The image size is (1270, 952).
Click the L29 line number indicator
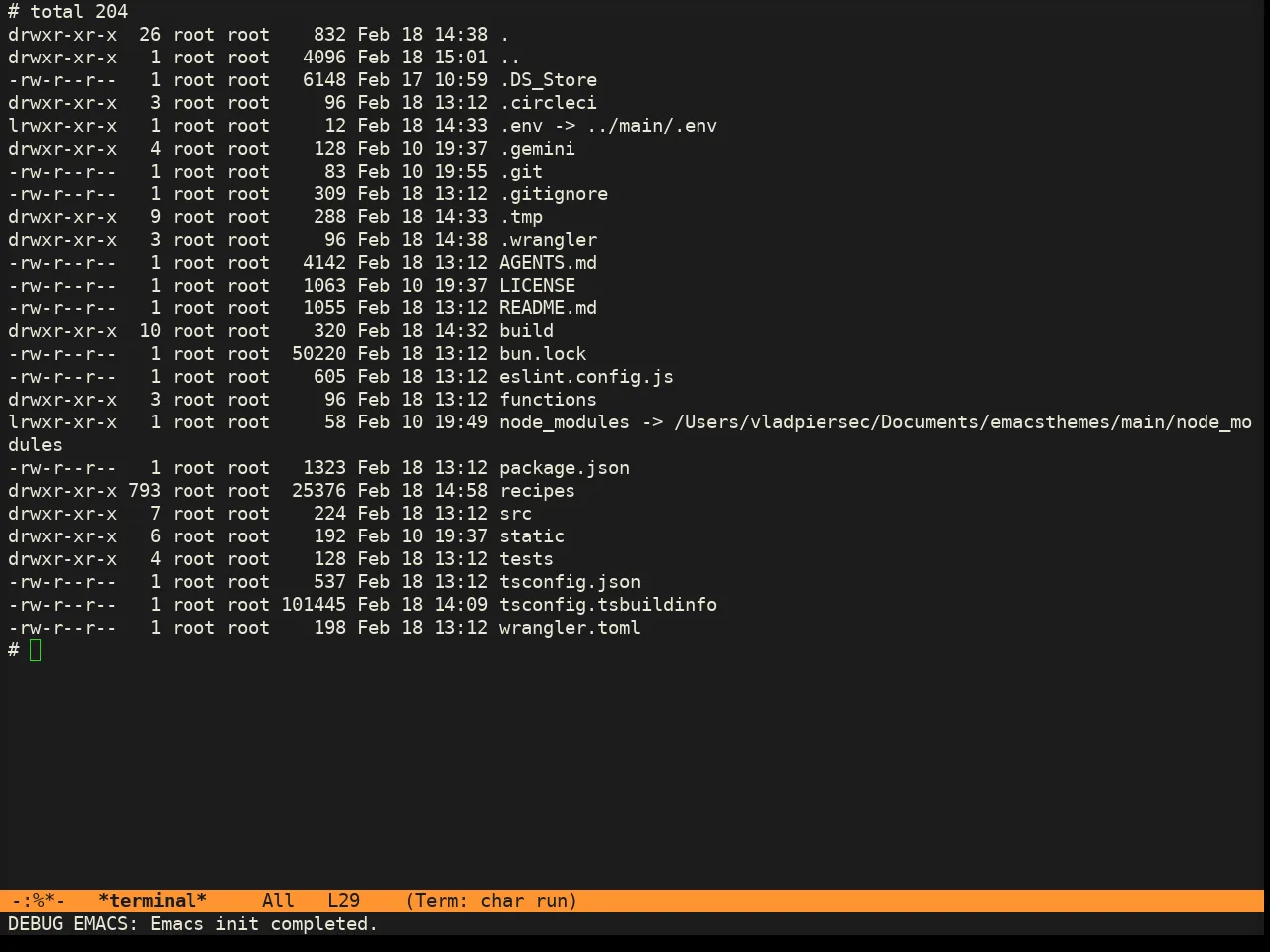click(x=343, y=901)
